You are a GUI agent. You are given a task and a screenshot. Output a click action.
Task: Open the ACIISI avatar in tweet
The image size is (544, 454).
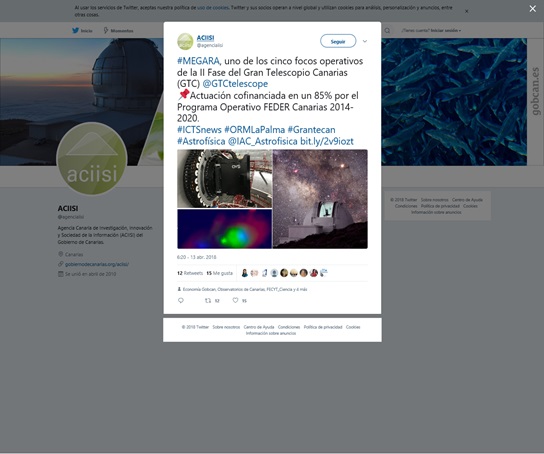click(185, 42)
